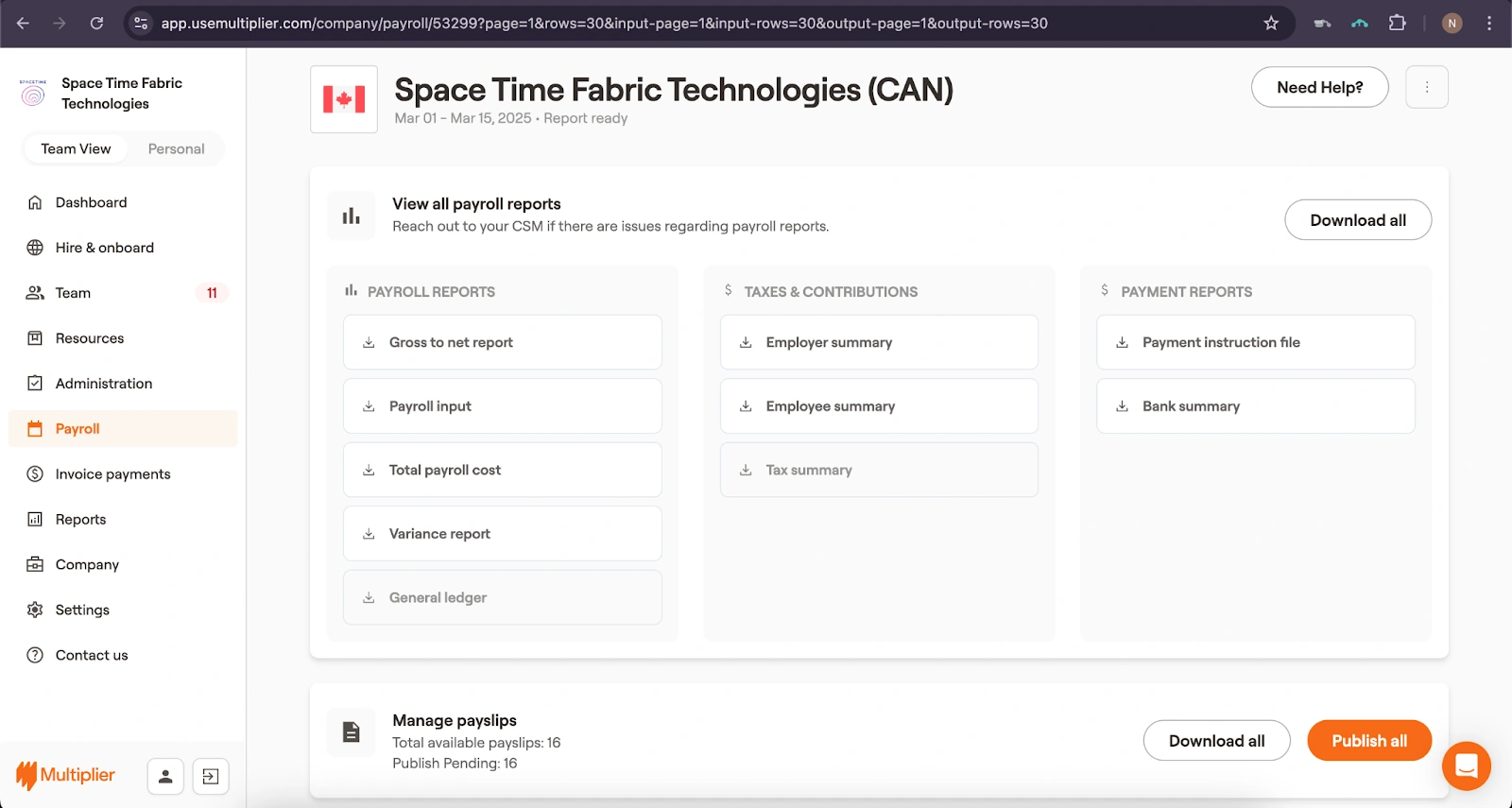Click the Team notification badge 11

(x=212, y=293)
